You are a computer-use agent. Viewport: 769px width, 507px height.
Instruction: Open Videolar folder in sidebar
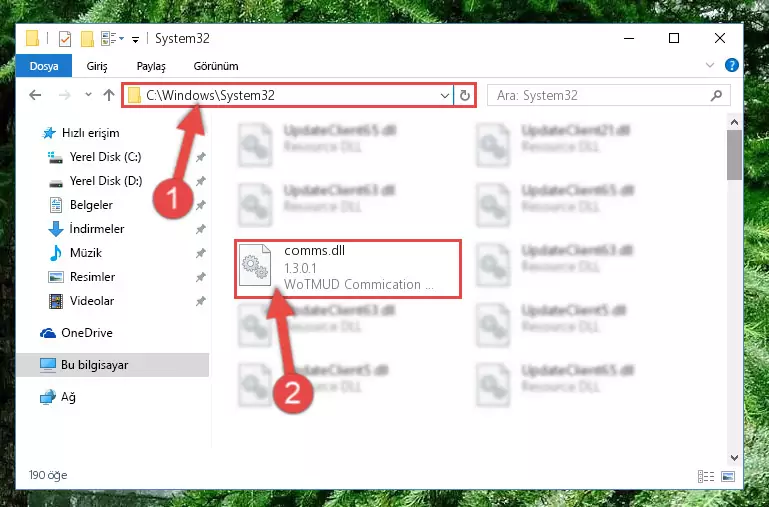click(92, 301)
